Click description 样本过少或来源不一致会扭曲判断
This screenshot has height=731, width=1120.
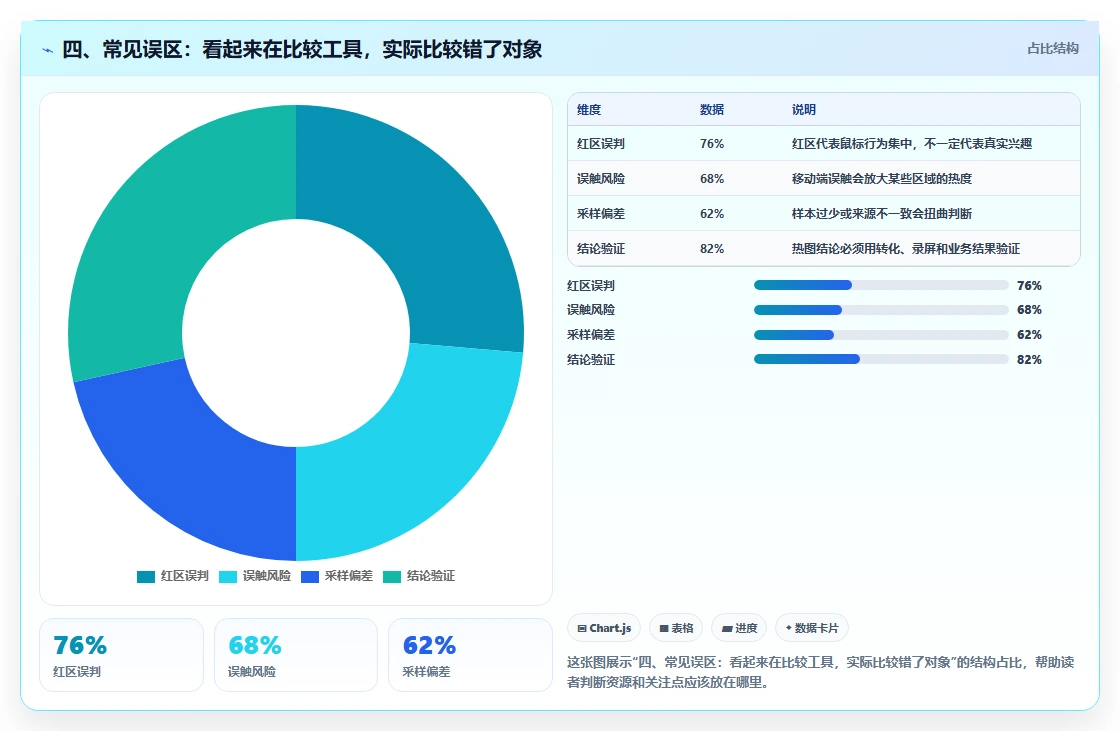882,214
